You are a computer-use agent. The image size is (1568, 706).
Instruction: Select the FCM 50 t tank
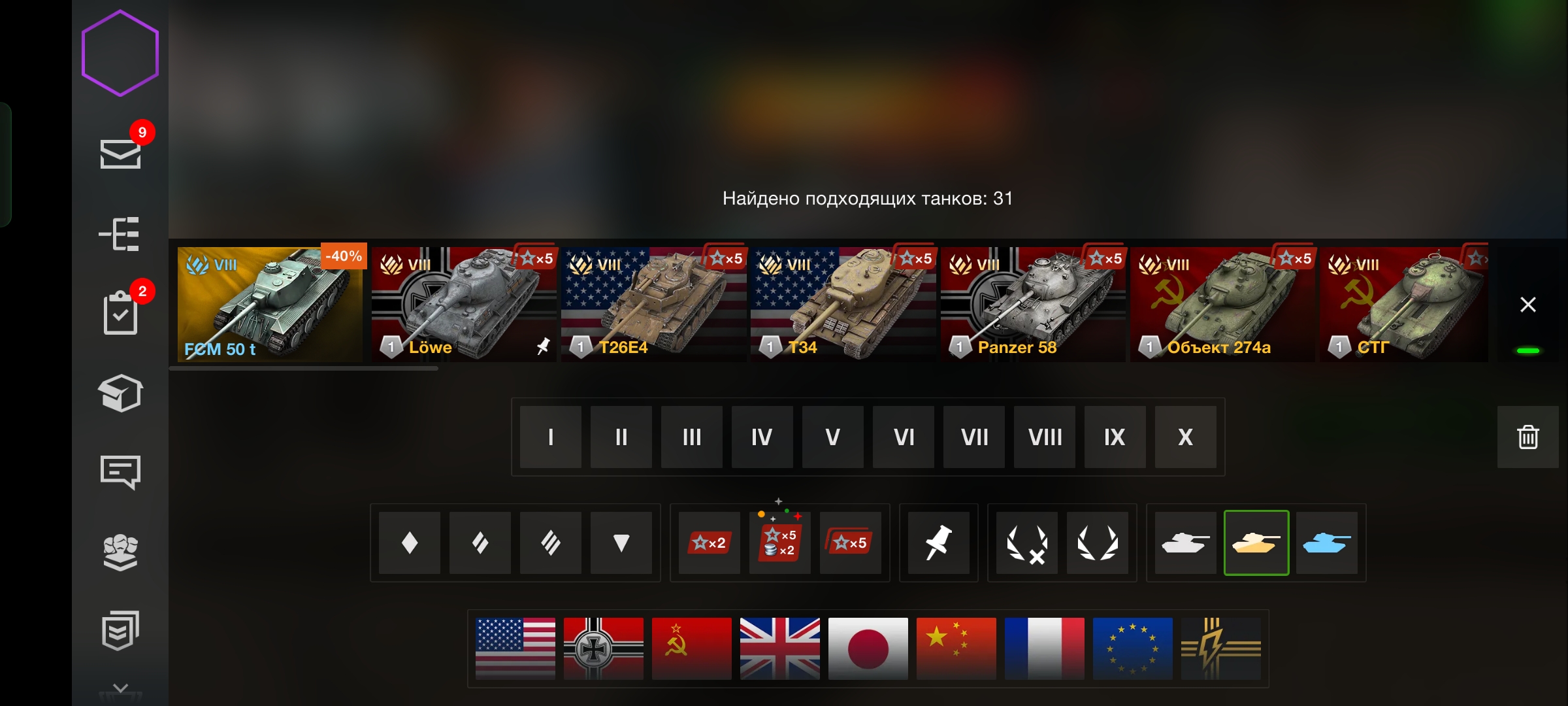pos(270,304)
